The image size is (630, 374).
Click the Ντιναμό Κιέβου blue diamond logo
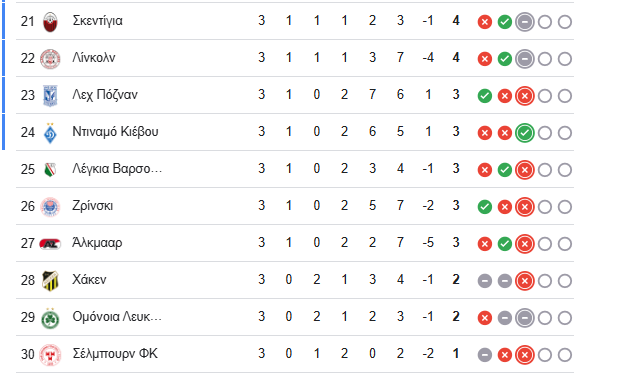pos(50,133)
